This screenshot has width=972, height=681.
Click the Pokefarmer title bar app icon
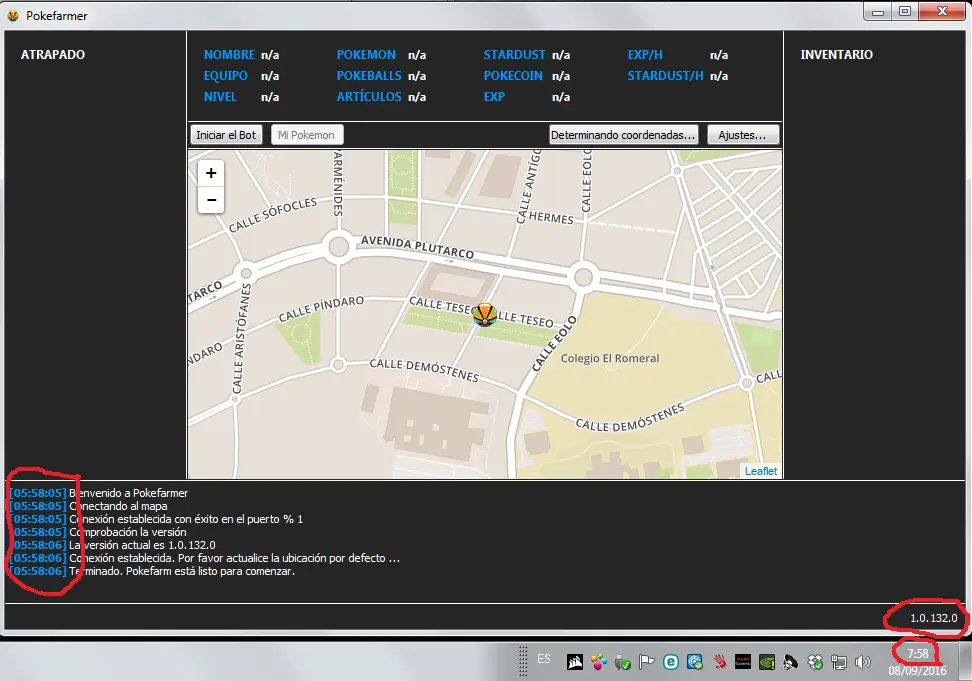(13, 15)
